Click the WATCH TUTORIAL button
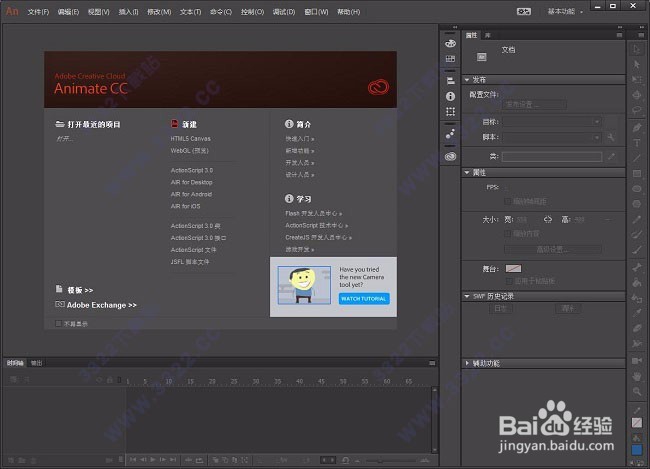Image resolution: width=650 pixels, height=469 pixels. pyautogui.click(x=364, y=299)
